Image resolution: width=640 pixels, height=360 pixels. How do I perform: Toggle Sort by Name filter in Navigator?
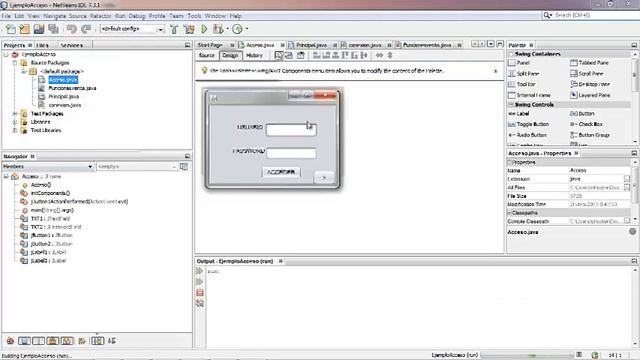tap(97, 341)
